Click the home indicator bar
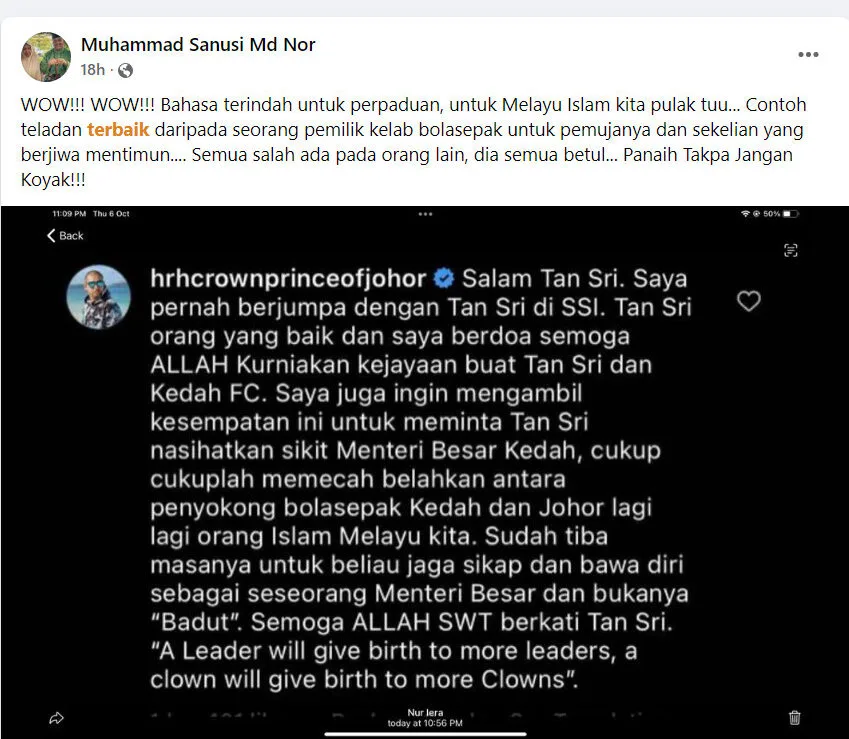This screenshot has width=849, height=739. click(425, 734)
